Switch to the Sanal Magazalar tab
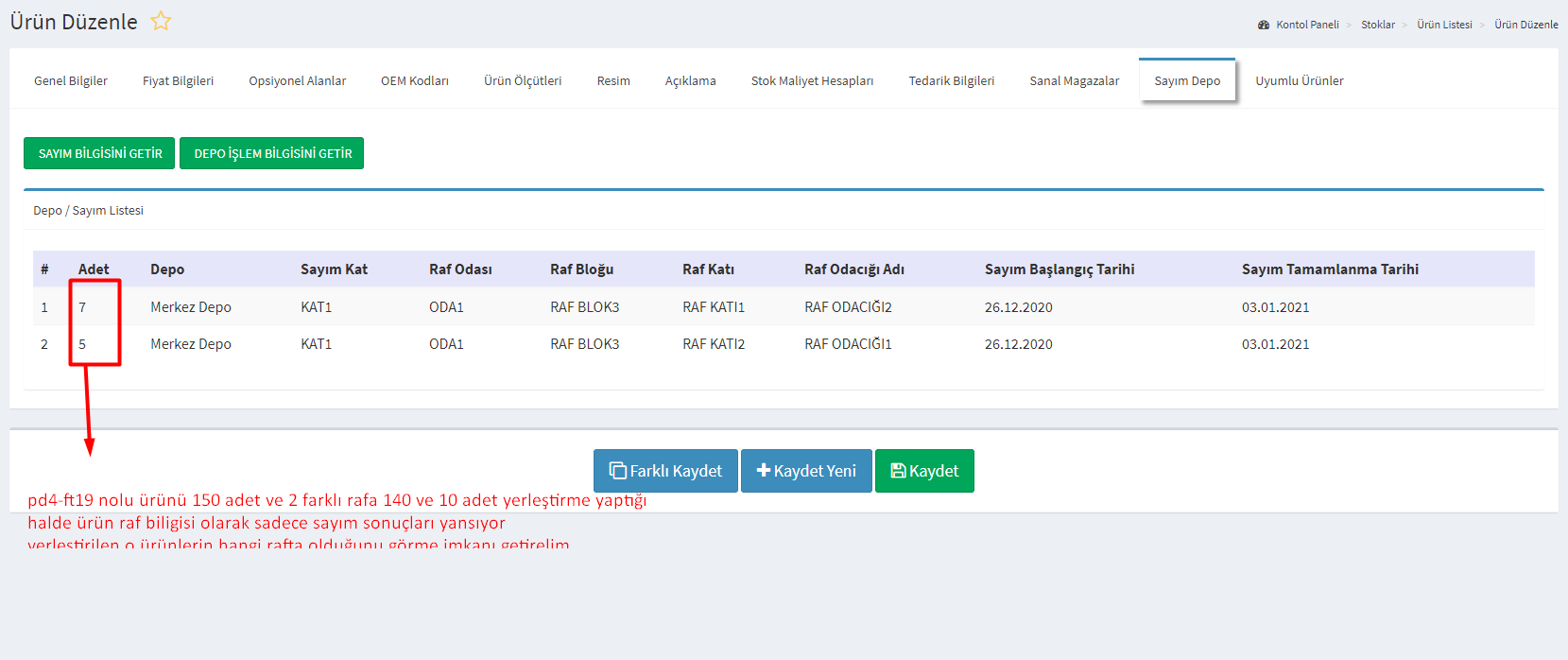 pyautogui.click(x=1074, y=81)
